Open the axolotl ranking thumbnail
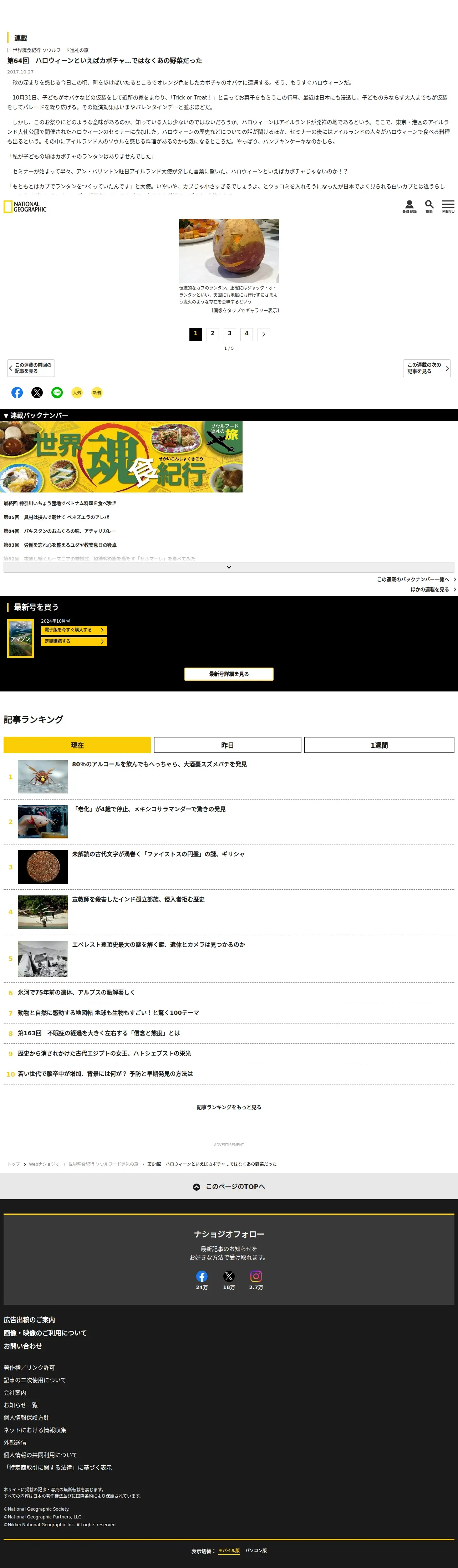This screenshot has height=1568, width=458. click(x=43, y=822)
